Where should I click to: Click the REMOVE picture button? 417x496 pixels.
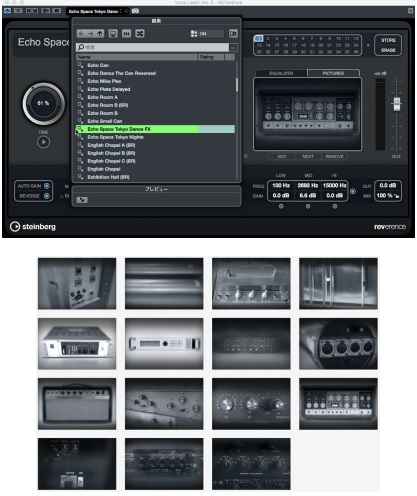click(x=334, y=156)
